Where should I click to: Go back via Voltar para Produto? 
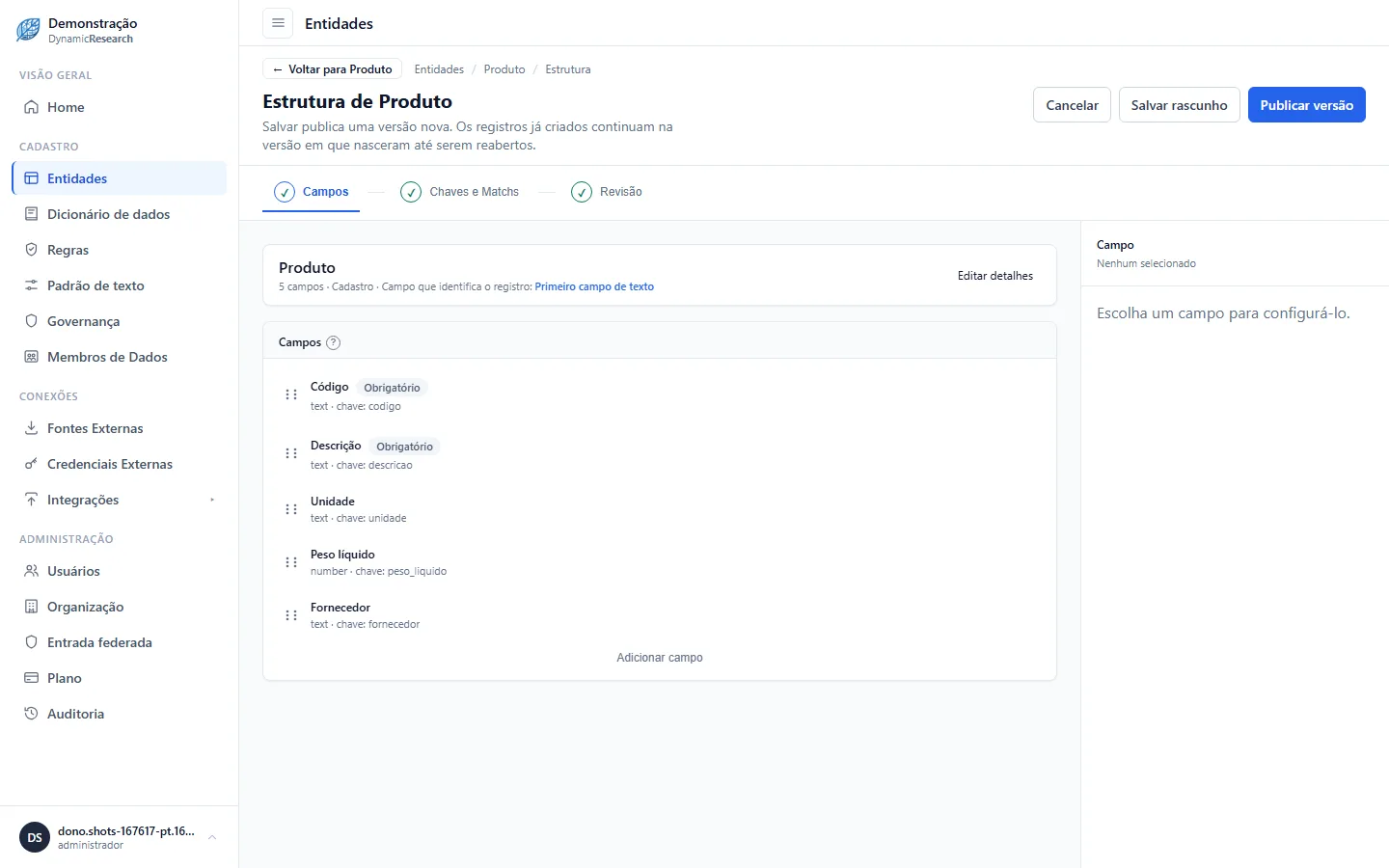(332, 69)
